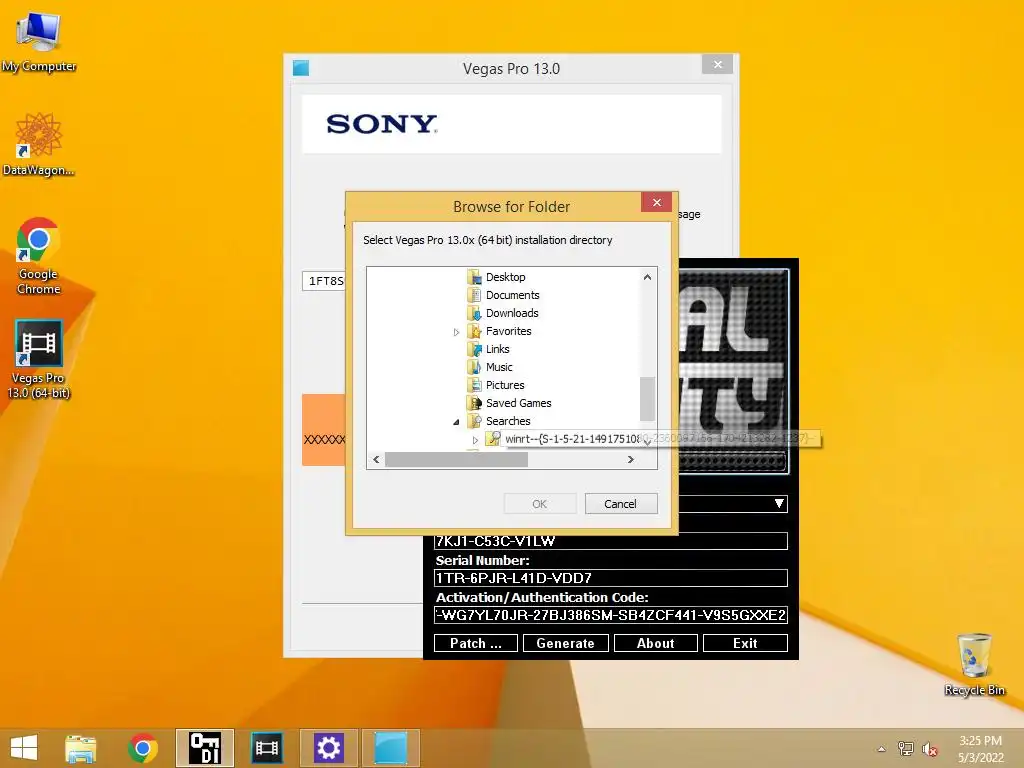Open the DataWagon desktop shortcut
This screenshot has width=1024, height=768.
(39, 144)
